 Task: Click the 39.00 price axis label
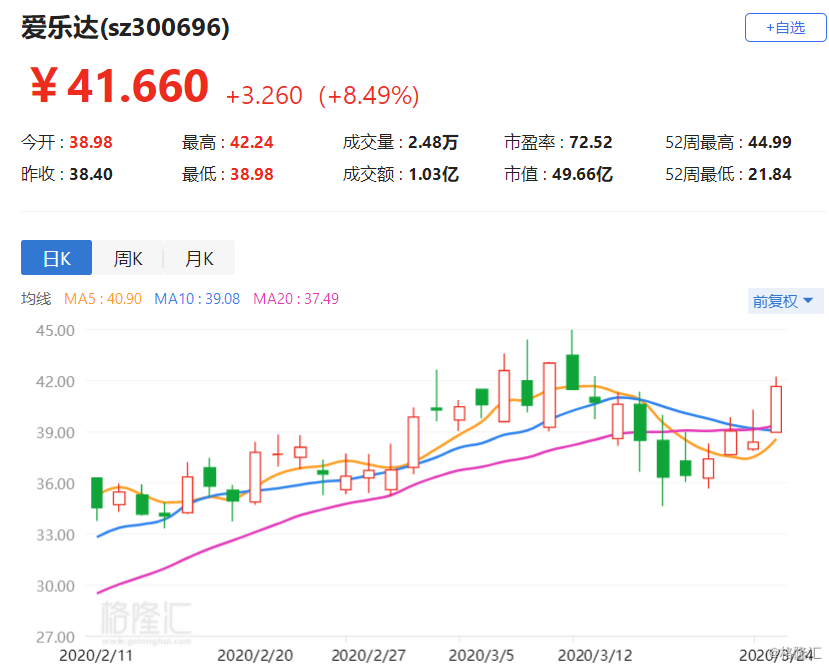point(55,432)
